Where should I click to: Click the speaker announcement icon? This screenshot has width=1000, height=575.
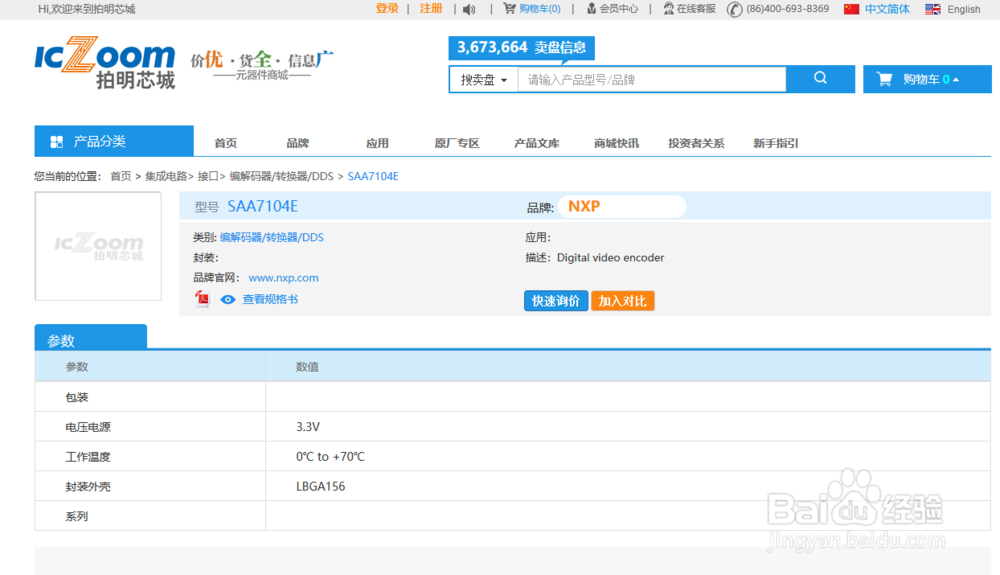(469, 9)
